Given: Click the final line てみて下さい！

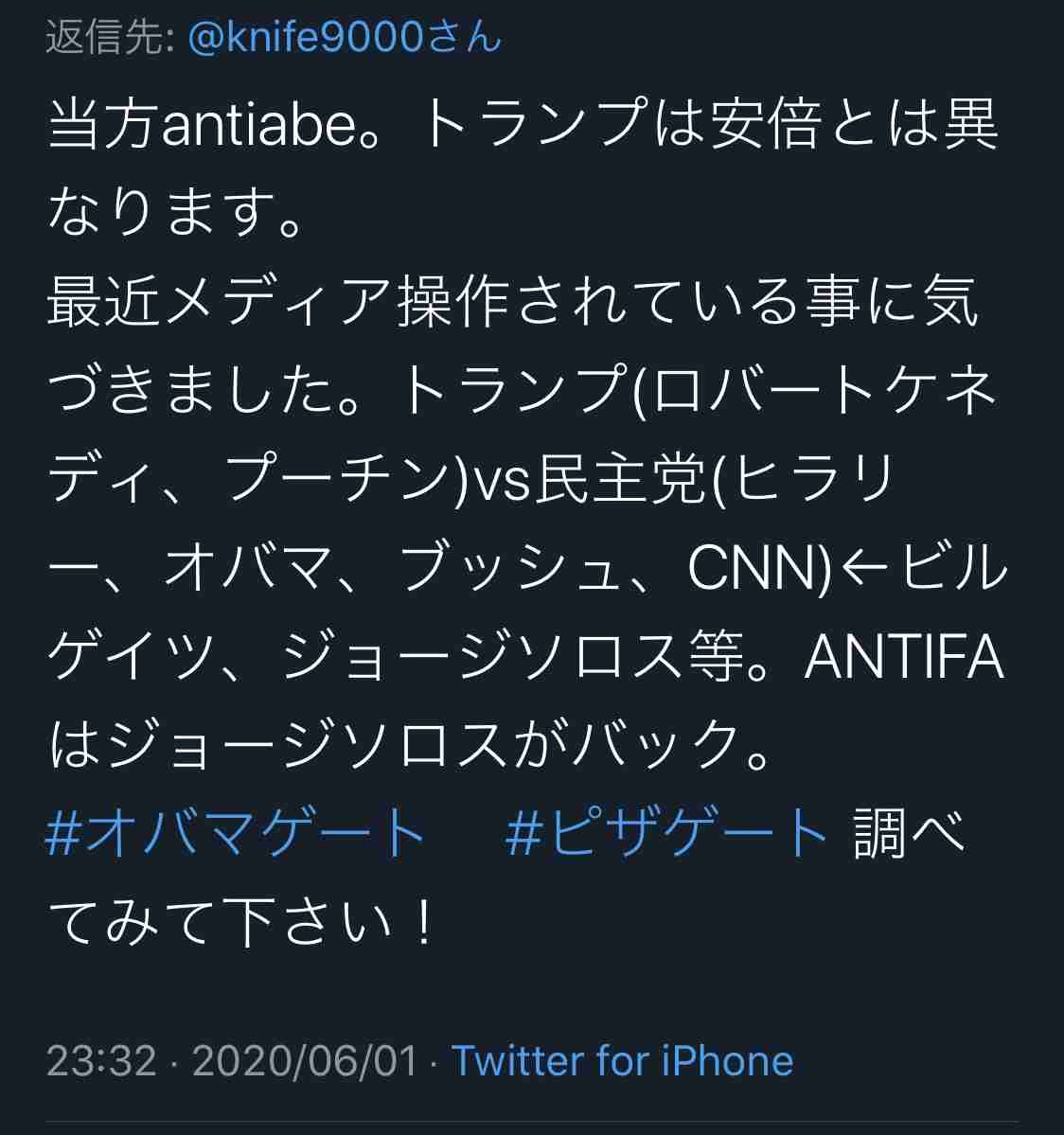Looking at the screenshot, I should (x=241, y=922).
